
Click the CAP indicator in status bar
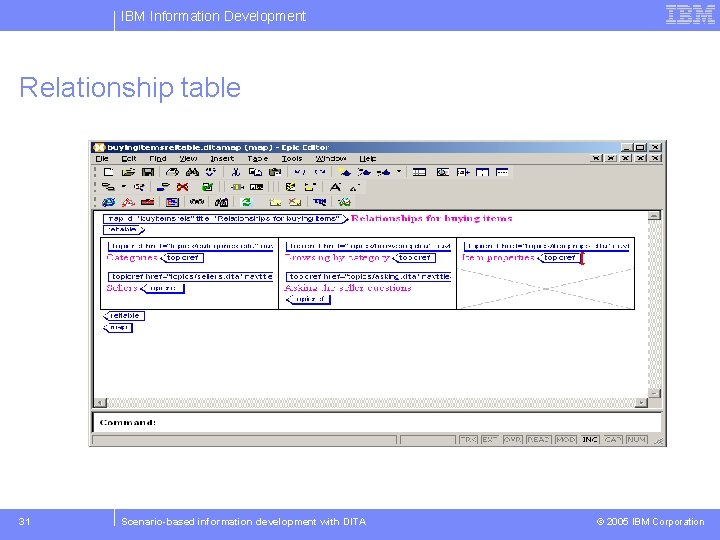pos(613,440)
